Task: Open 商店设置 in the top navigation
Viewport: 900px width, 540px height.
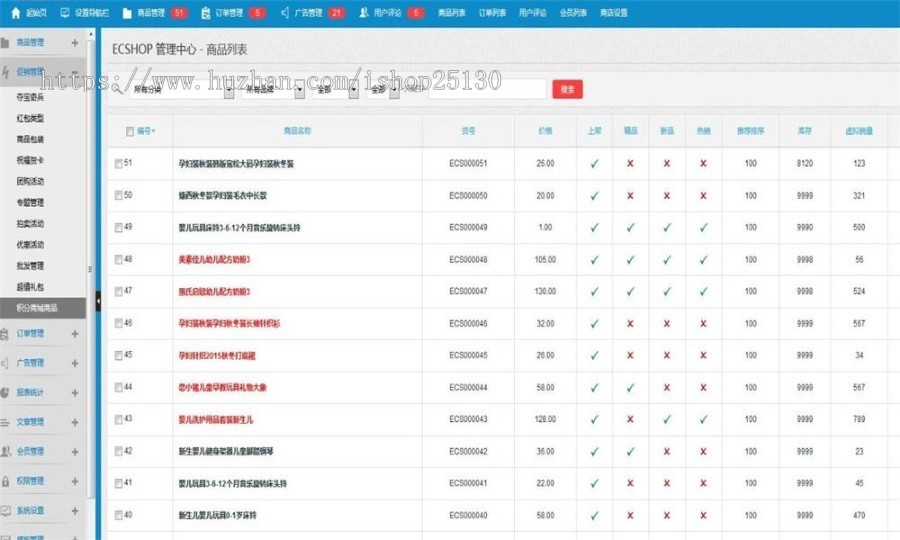Action: coord(614,13)
